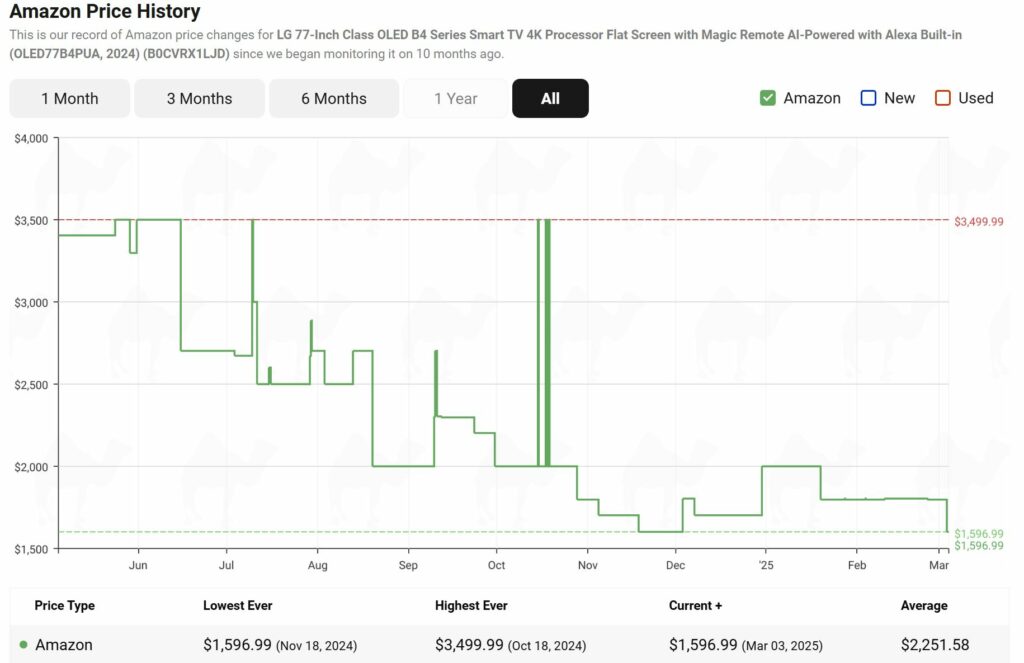Click the green dot beside Amazon row
Image resolution: width=1024 pixels, height=663 pixels.
click(x=23, y=645)
